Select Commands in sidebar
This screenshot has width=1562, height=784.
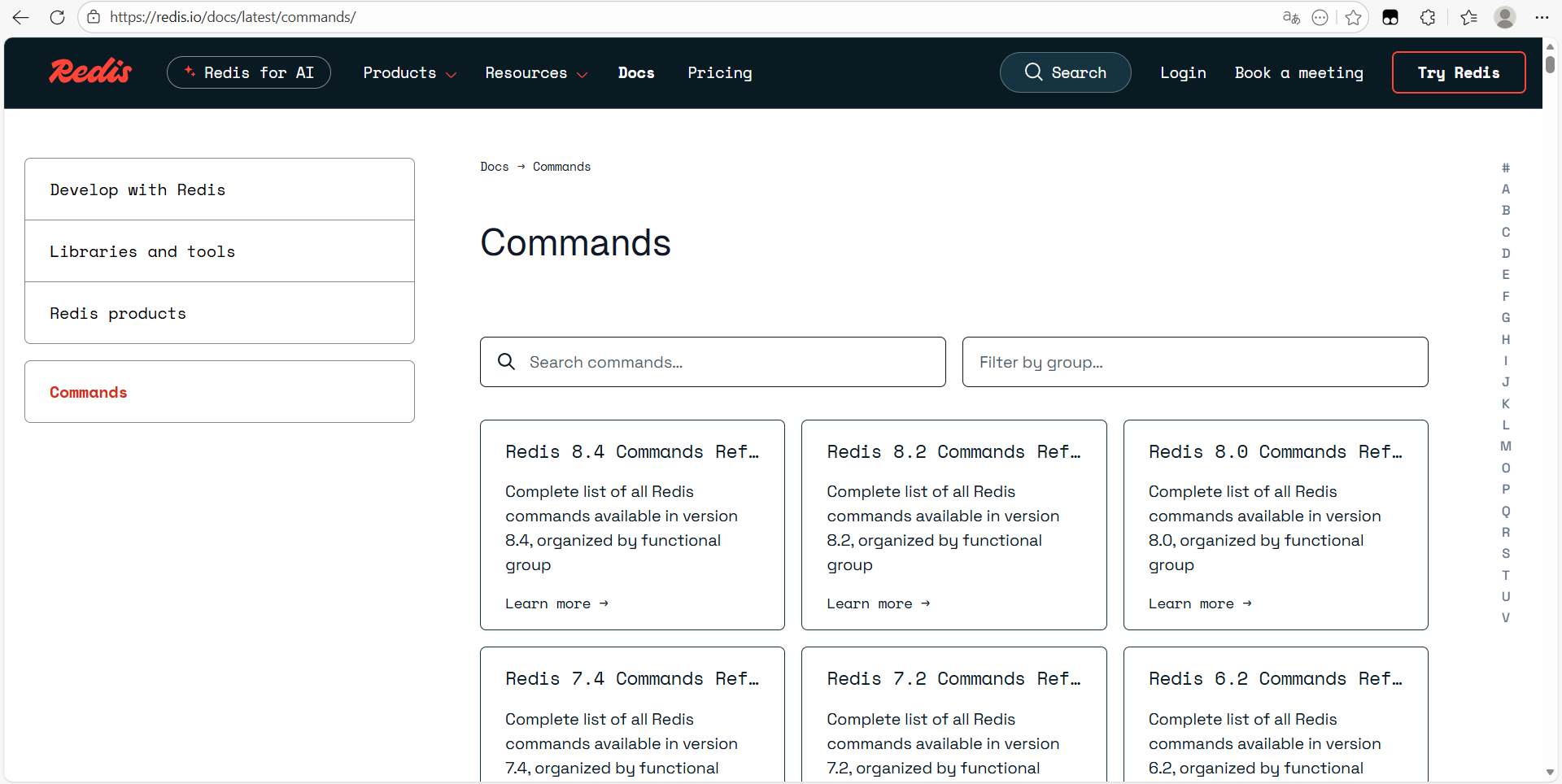(220, 392)
